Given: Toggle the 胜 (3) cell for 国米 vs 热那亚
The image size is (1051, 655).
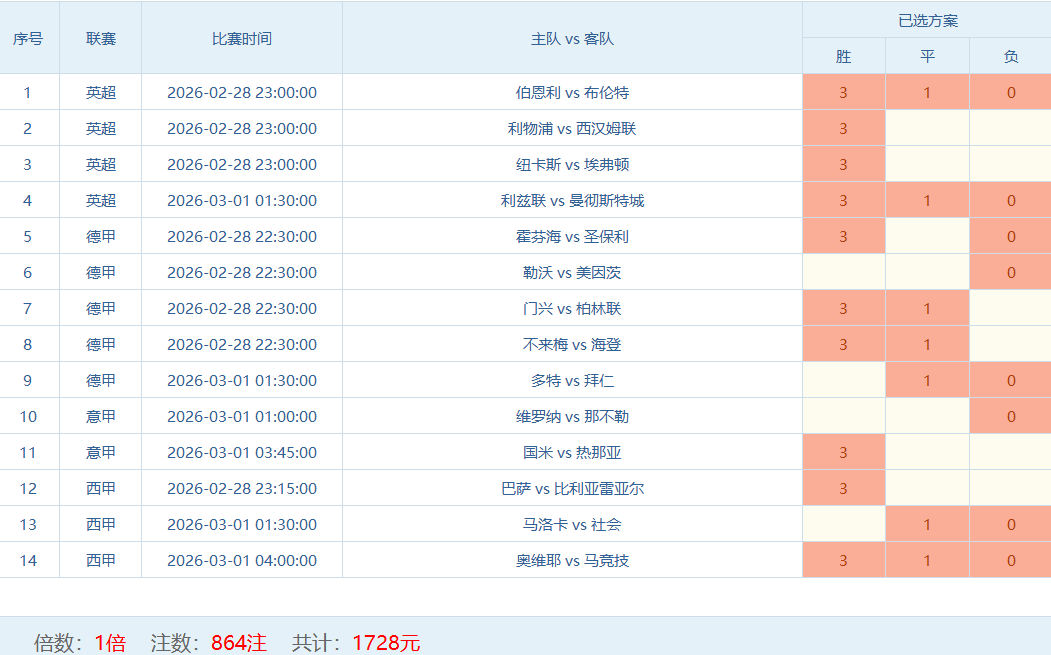Looking at the screenshot, I should pyautogui.click(x=843, y=452).
